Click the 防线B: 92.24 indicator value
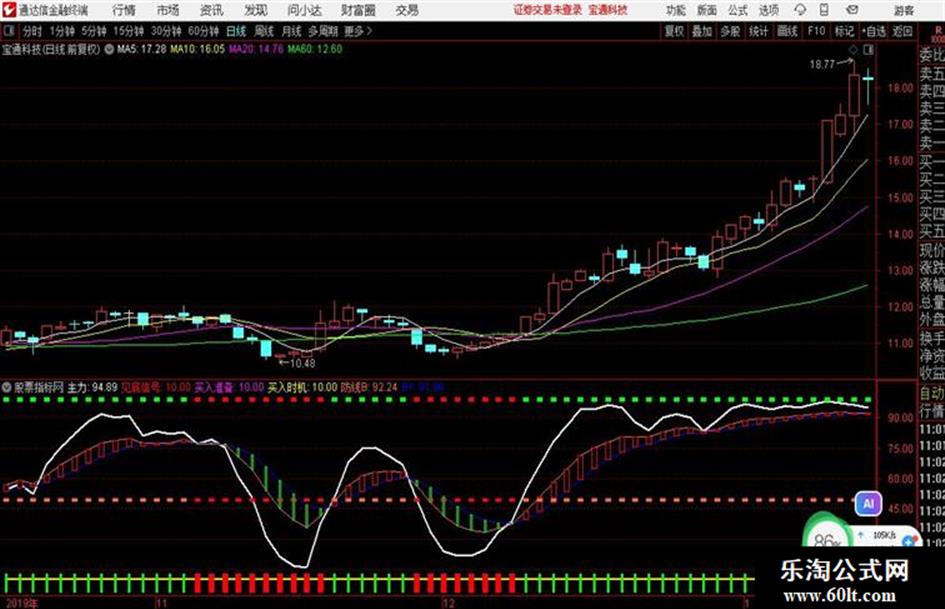The image size is (945, 609). click(x=369, y=387)
